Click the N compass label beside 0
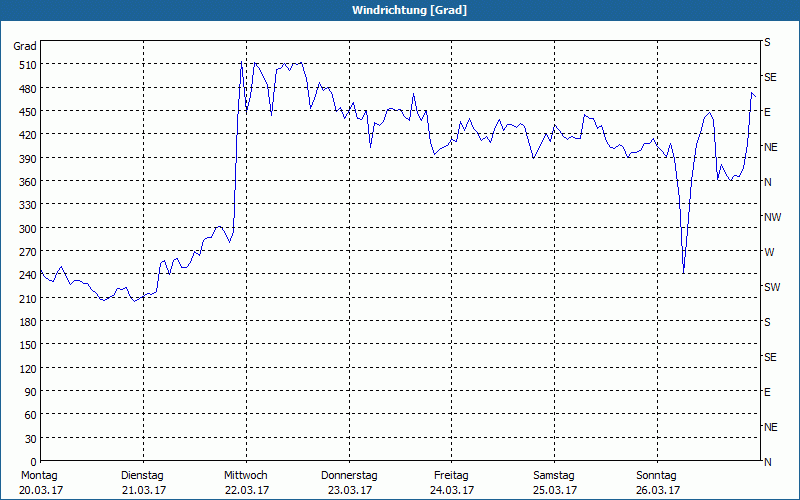The width and height of the screenshot is (800, 500). (767, 462)
